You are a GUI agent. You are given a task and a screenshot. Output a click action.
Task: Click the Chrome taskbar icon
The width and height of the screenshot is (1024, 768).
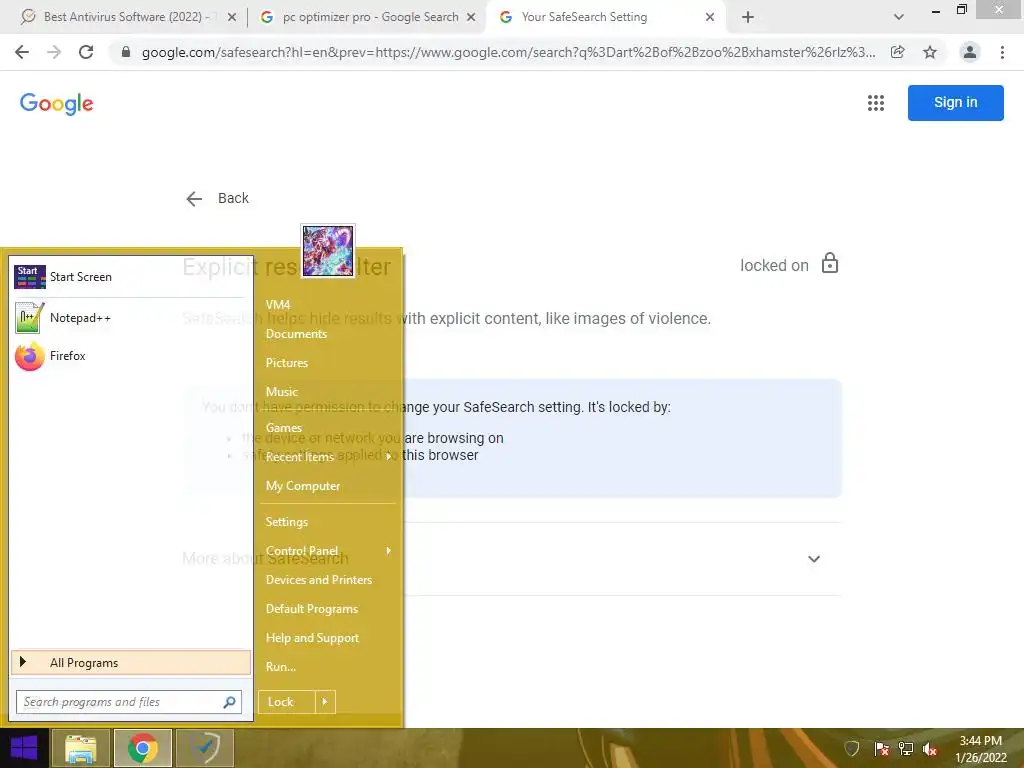pyautogui.click(x=143, y=748)
